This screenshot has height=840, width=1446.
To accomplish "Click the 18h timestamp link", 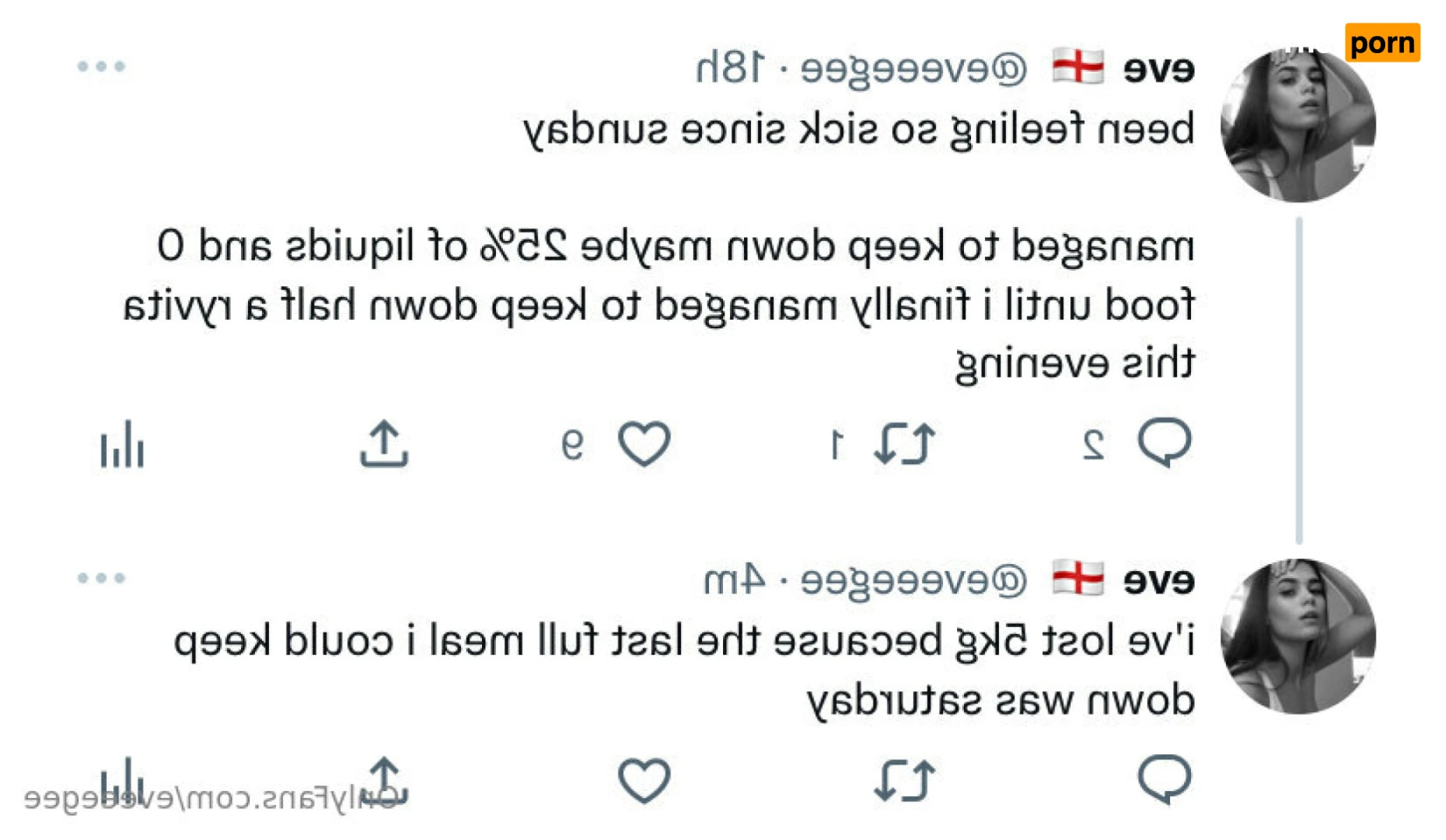I will coord(731,69).
